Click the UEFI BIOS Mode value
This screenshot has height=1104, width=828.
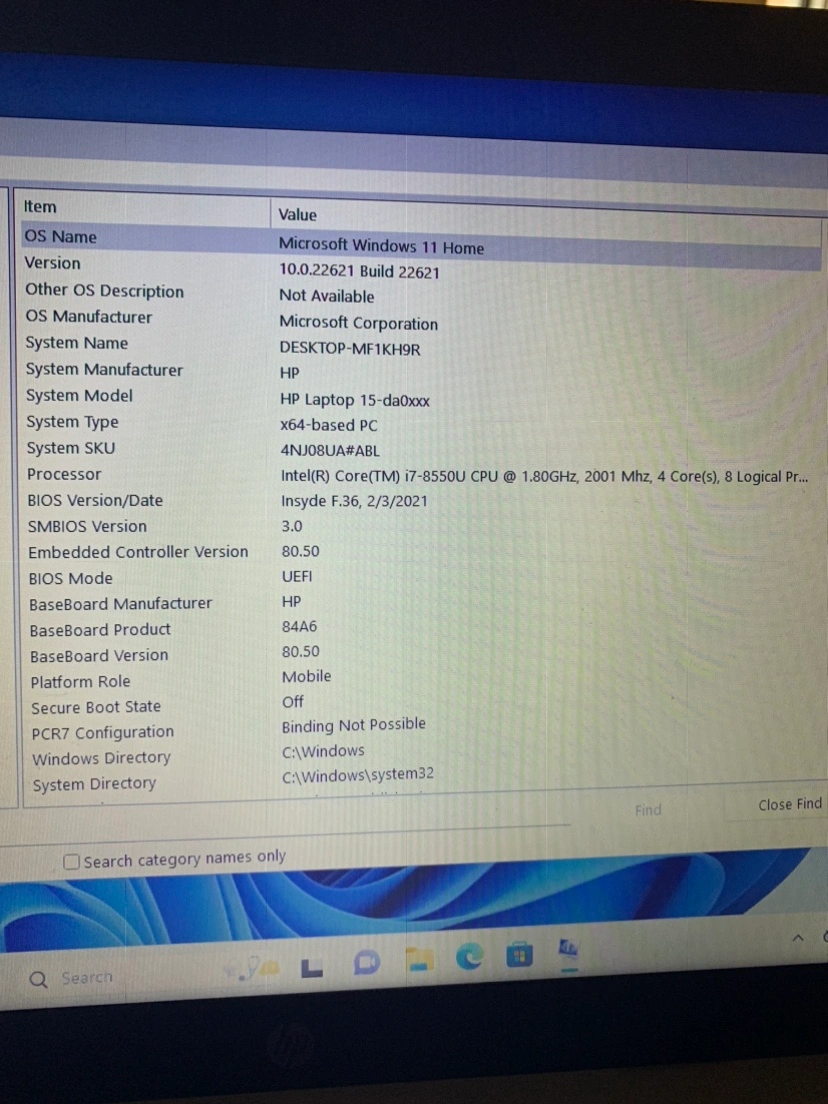click(297, 576)
